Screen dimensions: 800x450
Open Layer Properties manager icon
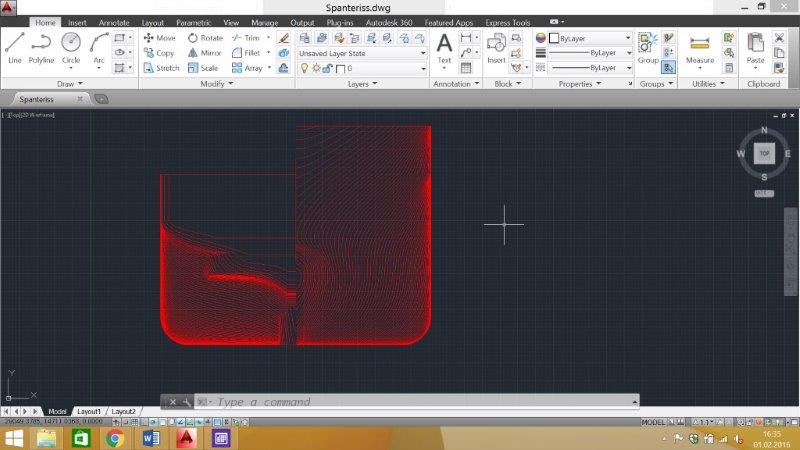305,38
